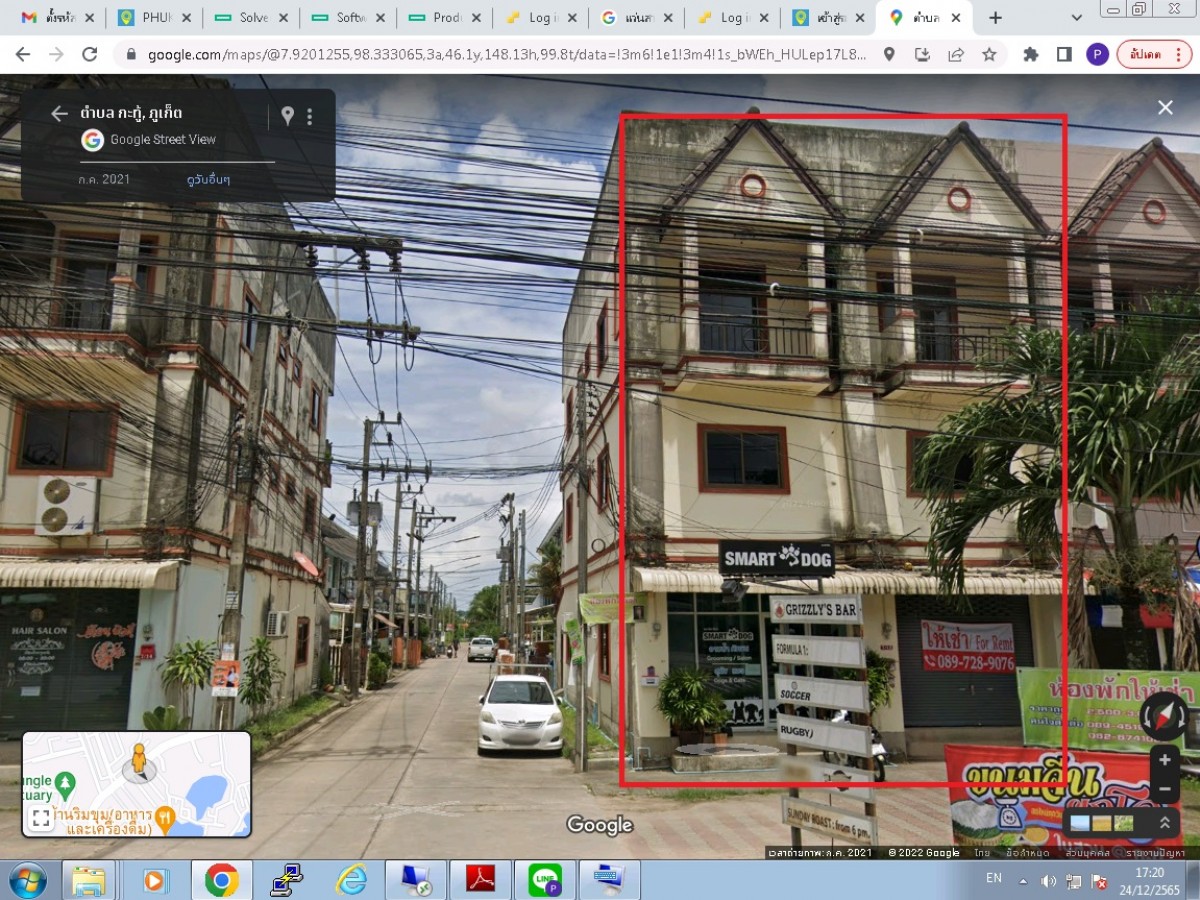Open the LINE app from the taskbar
1200x900 pixels.
click(545, 880)
